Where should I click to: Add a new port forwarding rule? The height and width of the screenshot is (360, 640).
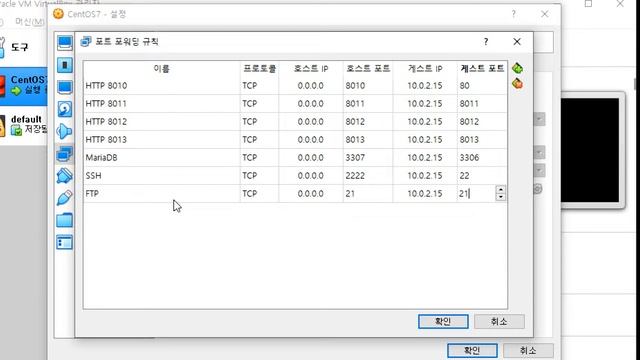point(517,68)
